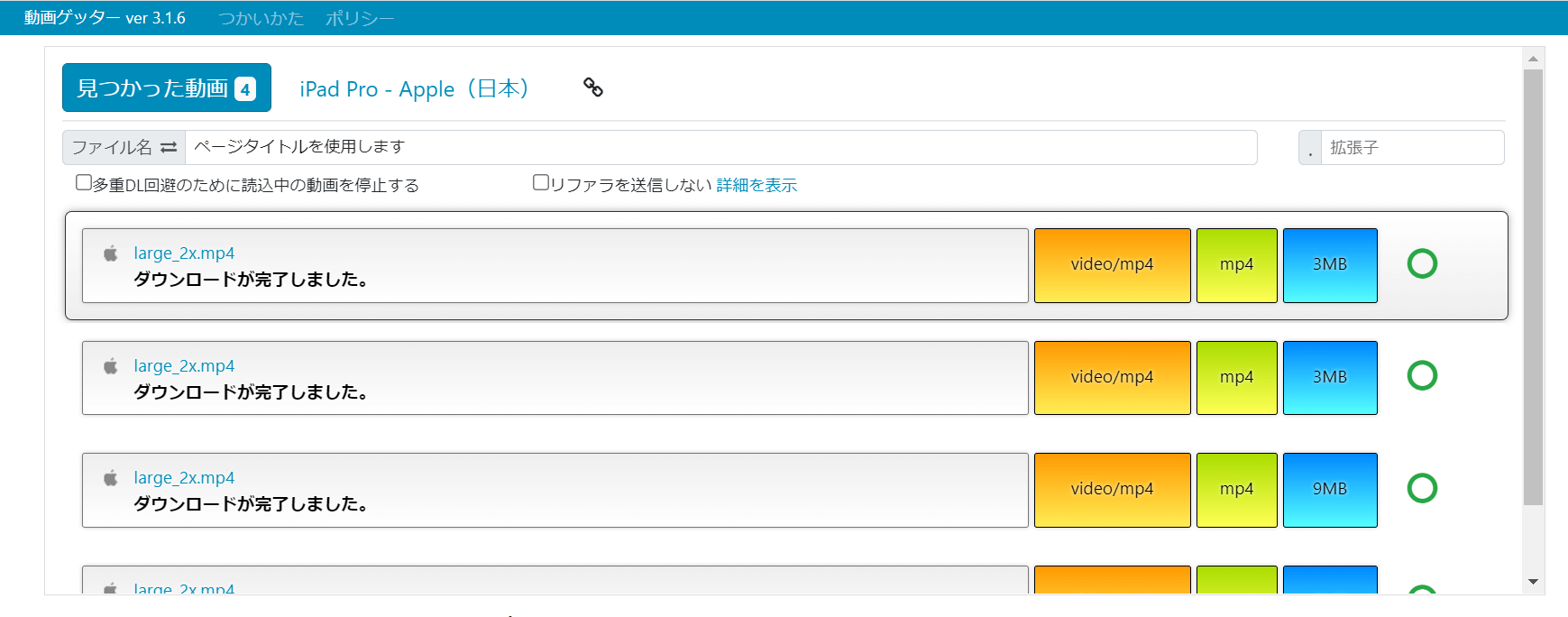Click green circle status of 9MB video
The width and height of the screenshot is (1568, 617).
[1422, 488]
